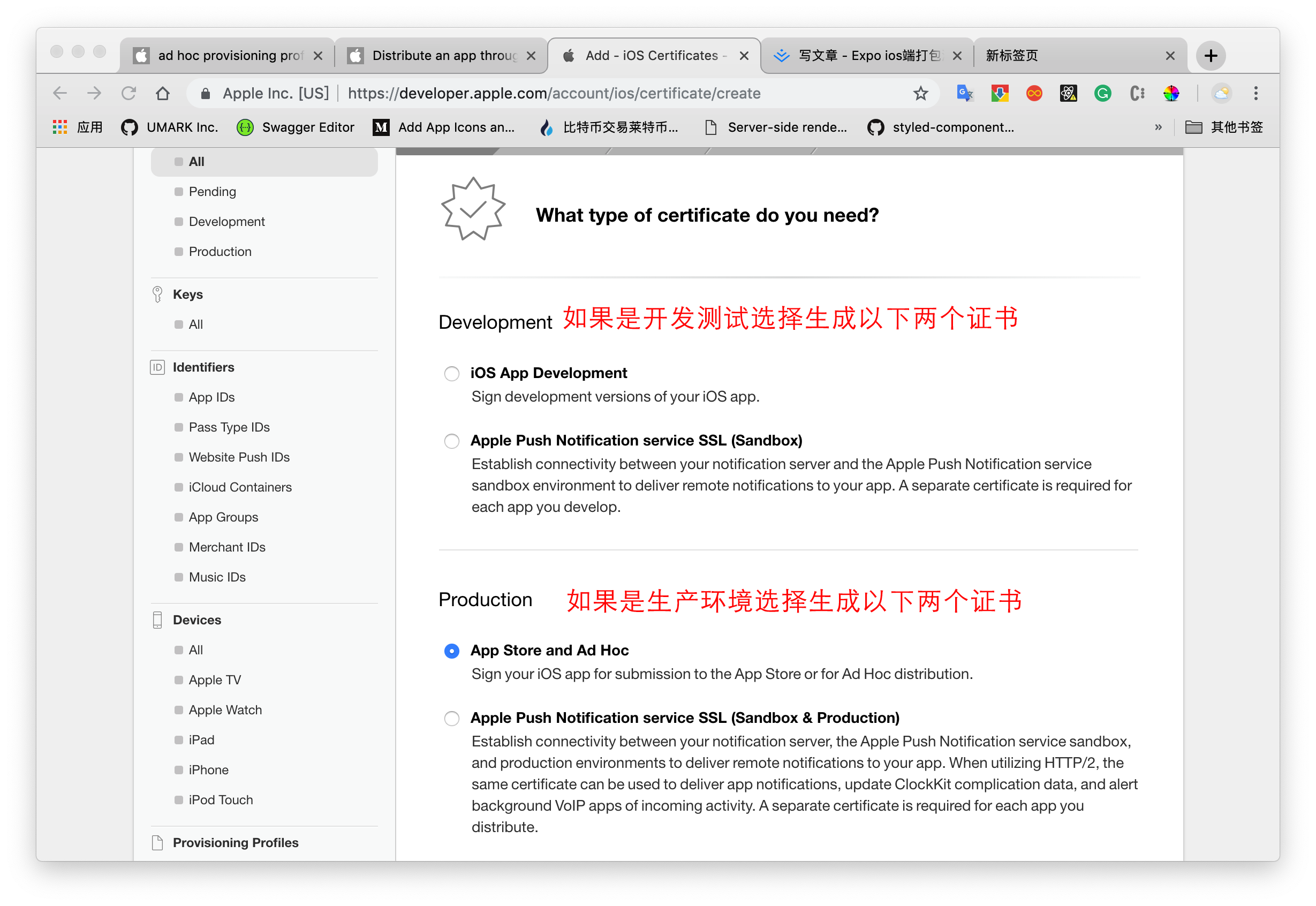This screenshot has width=1316, height=906.
Task: Click the Google Translate extension icon
Action: point(965,93)
